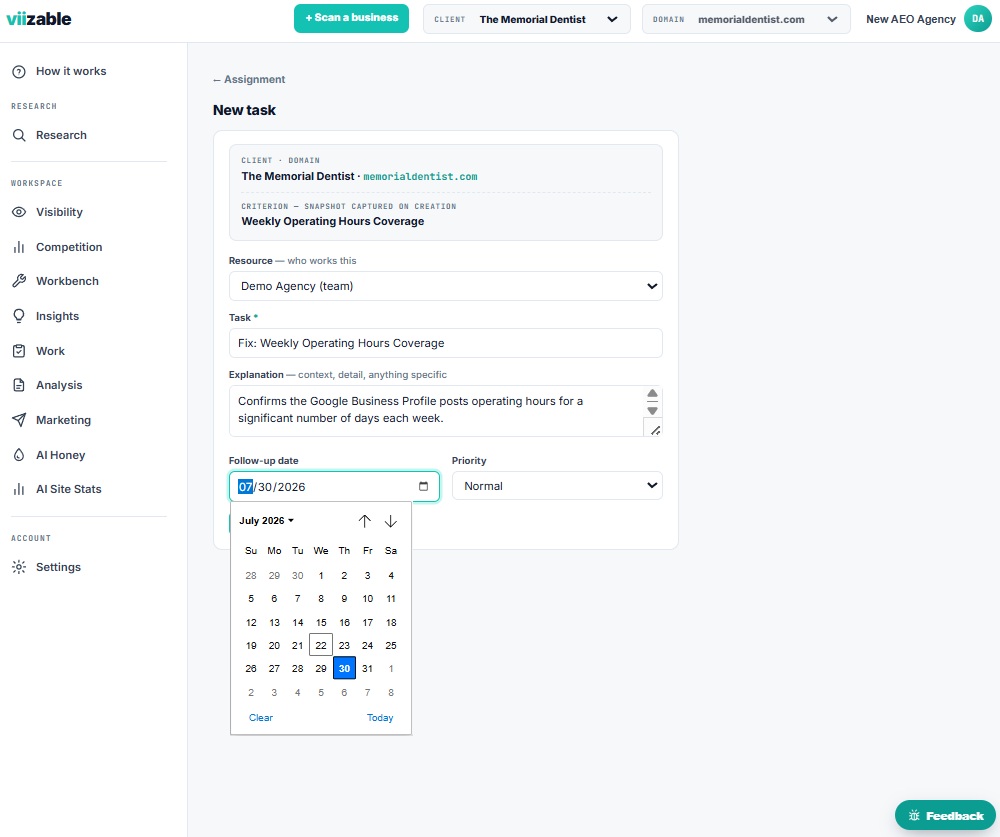
Task: Click the viizable logo
Action: 39,19
